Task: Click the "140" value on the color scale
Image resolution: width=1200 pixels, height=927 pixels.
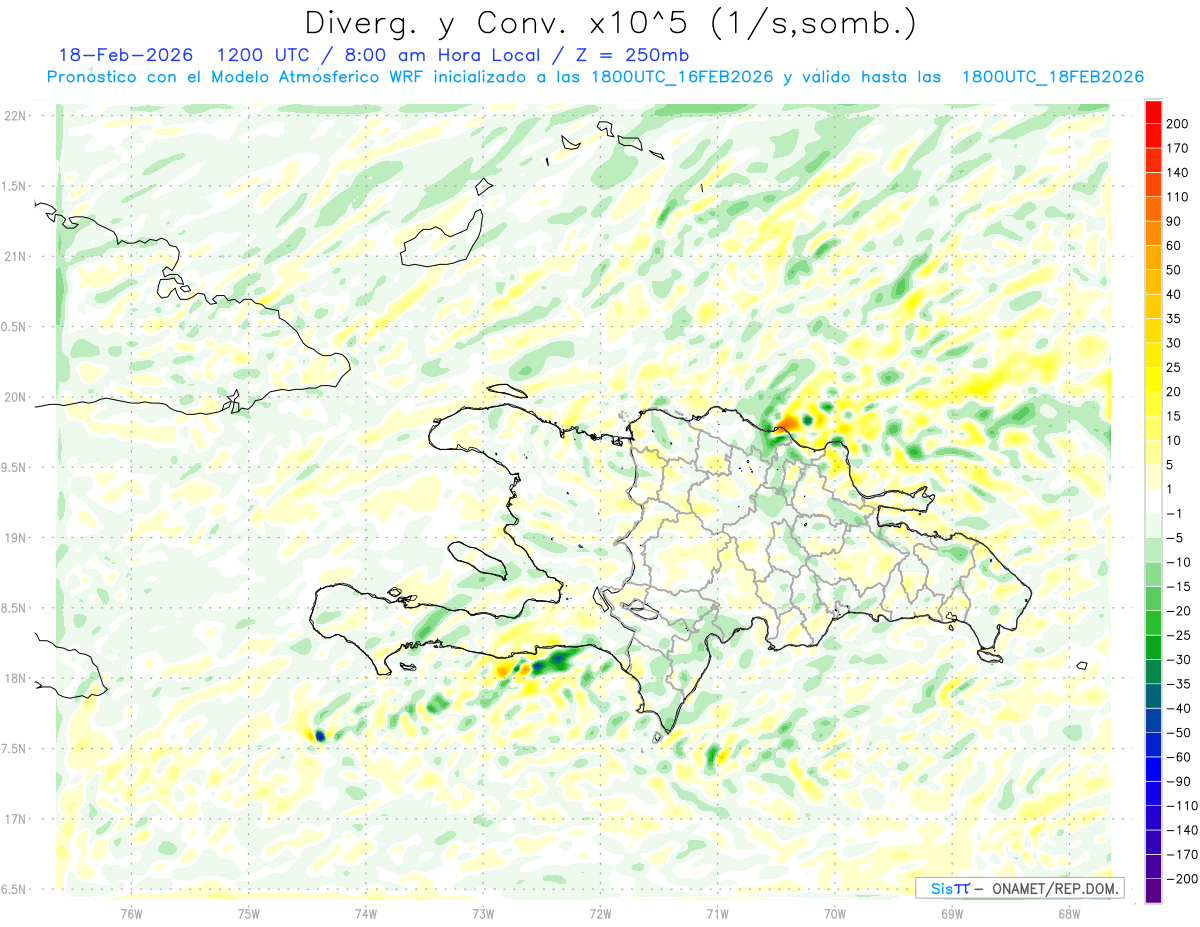Action: (x=1179, y=172)
